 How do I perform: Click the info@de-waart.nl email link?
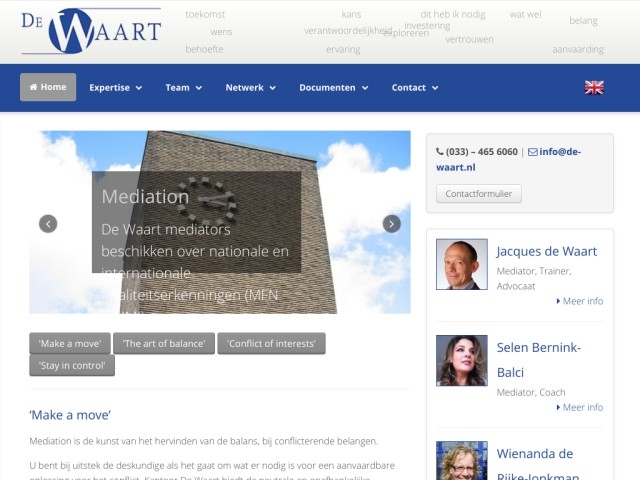(553, 152)
